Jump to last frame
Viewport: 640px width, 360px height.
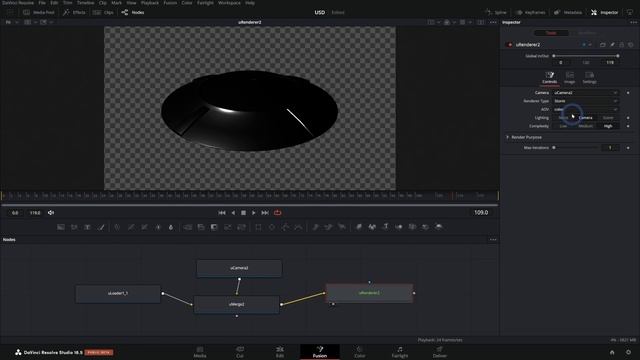tap(265, 213)
